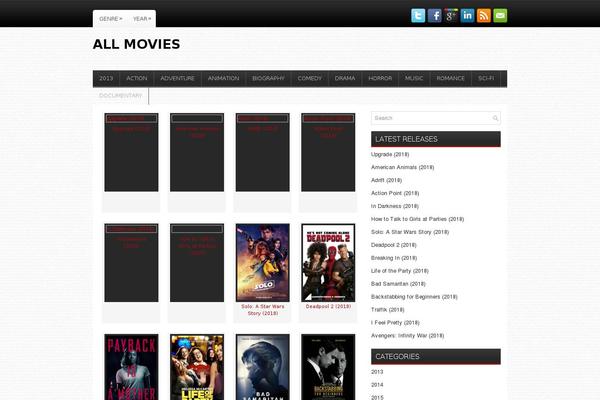Open the MUSIC genre menu item
Viewport: 600px width, 400px height.
[414, 78]
